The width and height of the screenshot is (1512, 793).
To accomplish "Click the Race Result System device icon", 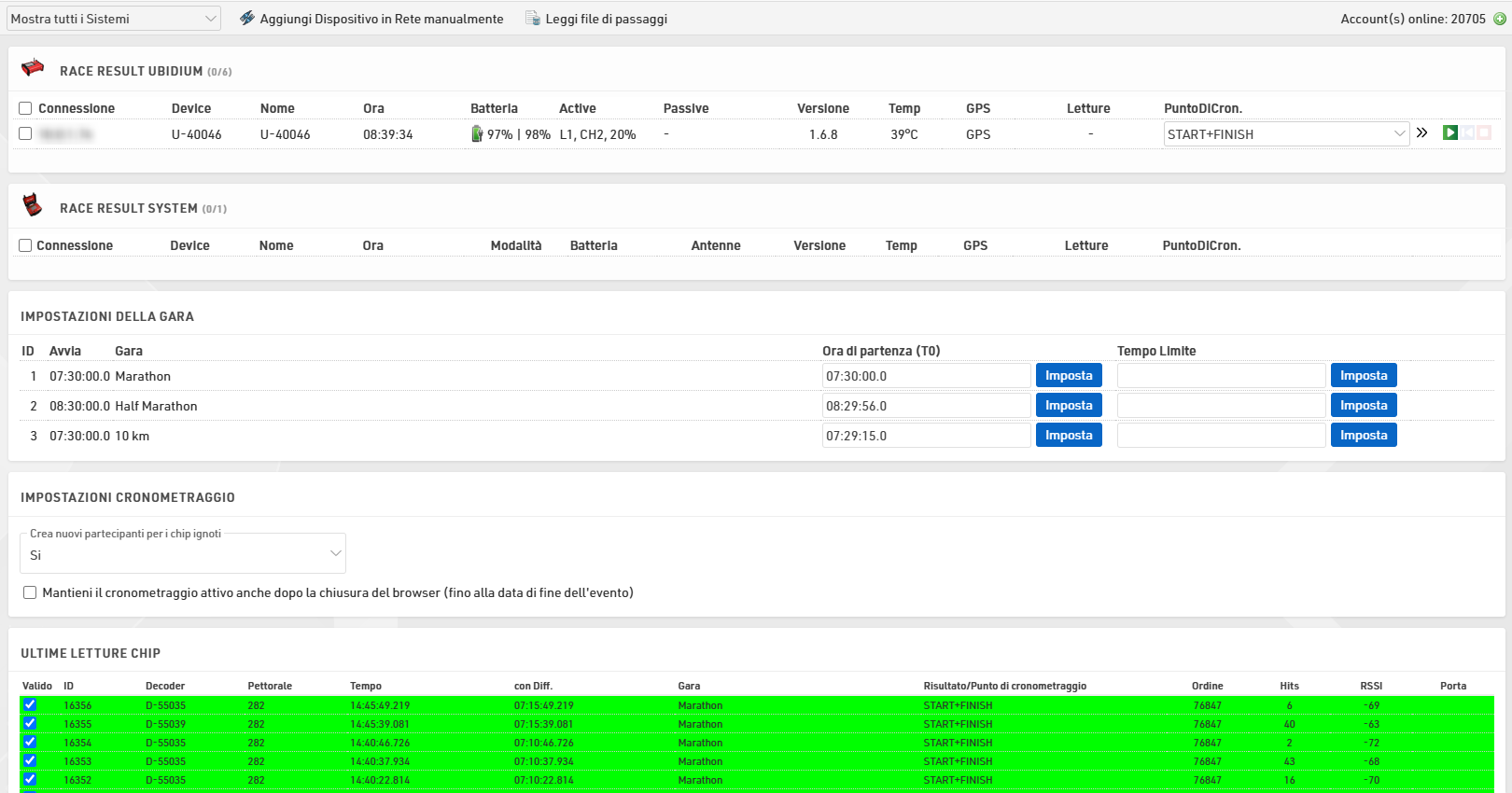I will [x=33, y=205].
